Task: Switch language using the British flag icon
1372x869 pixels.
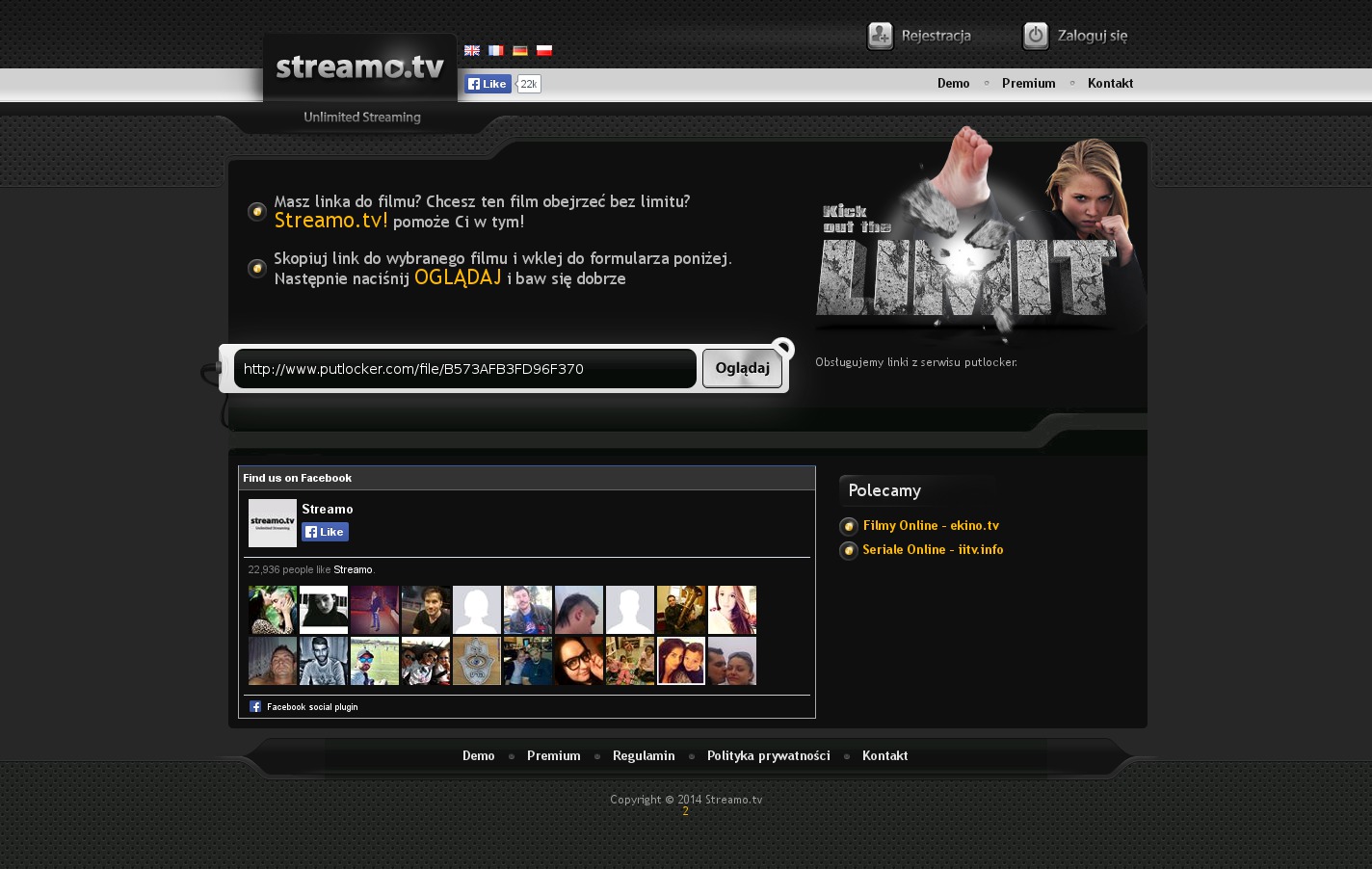Action: pyautogui.click(x=472, y=50)
